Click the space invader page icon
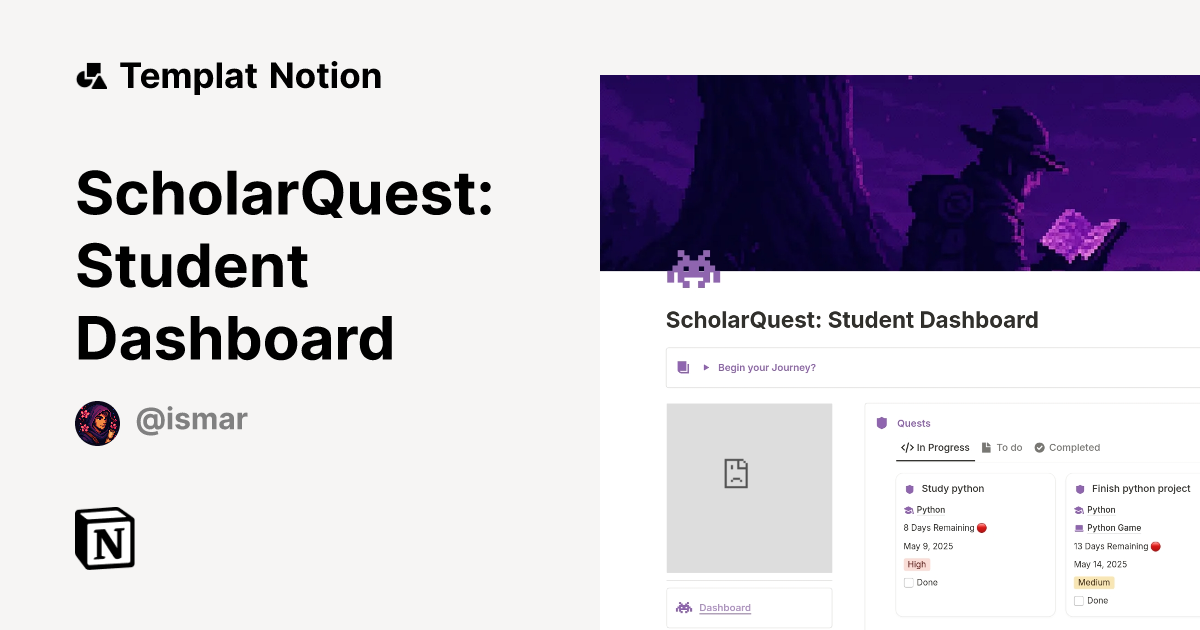The image size is (1200, 630). [x=693, y=268]
